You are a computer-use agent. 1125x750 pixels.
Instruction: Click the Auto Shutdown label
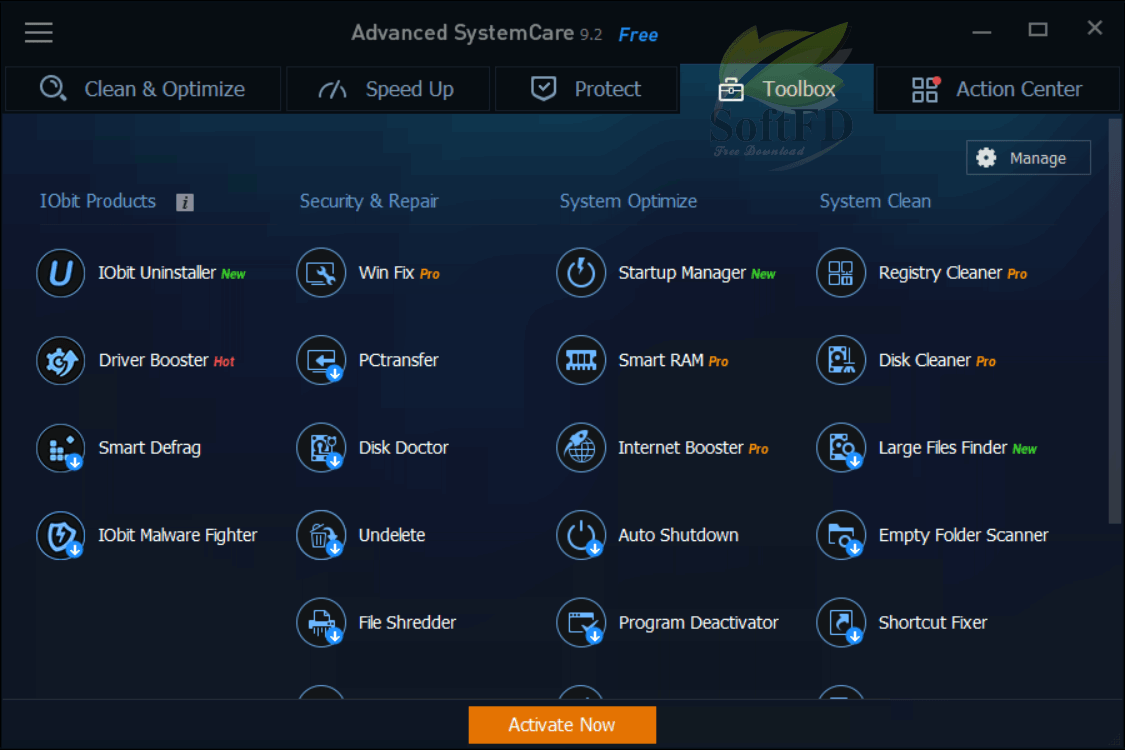point(678,535)
